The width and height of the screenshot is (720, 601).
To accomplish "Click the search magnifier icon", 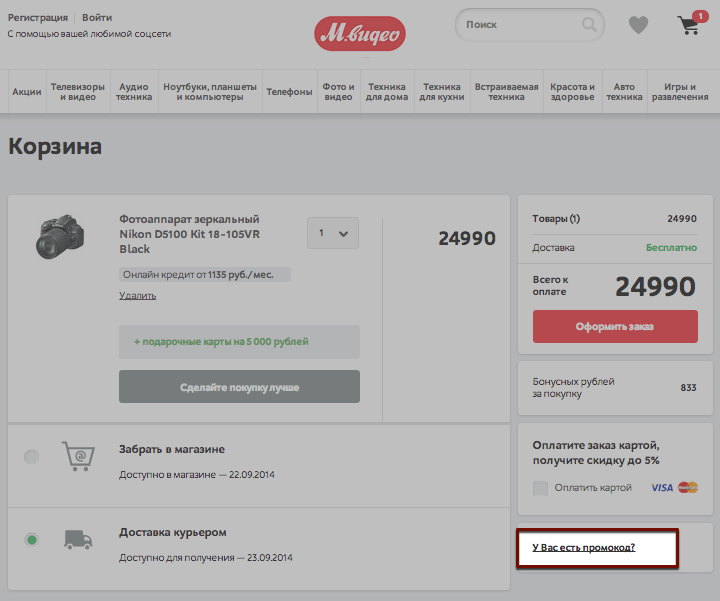I will (589, 24).
